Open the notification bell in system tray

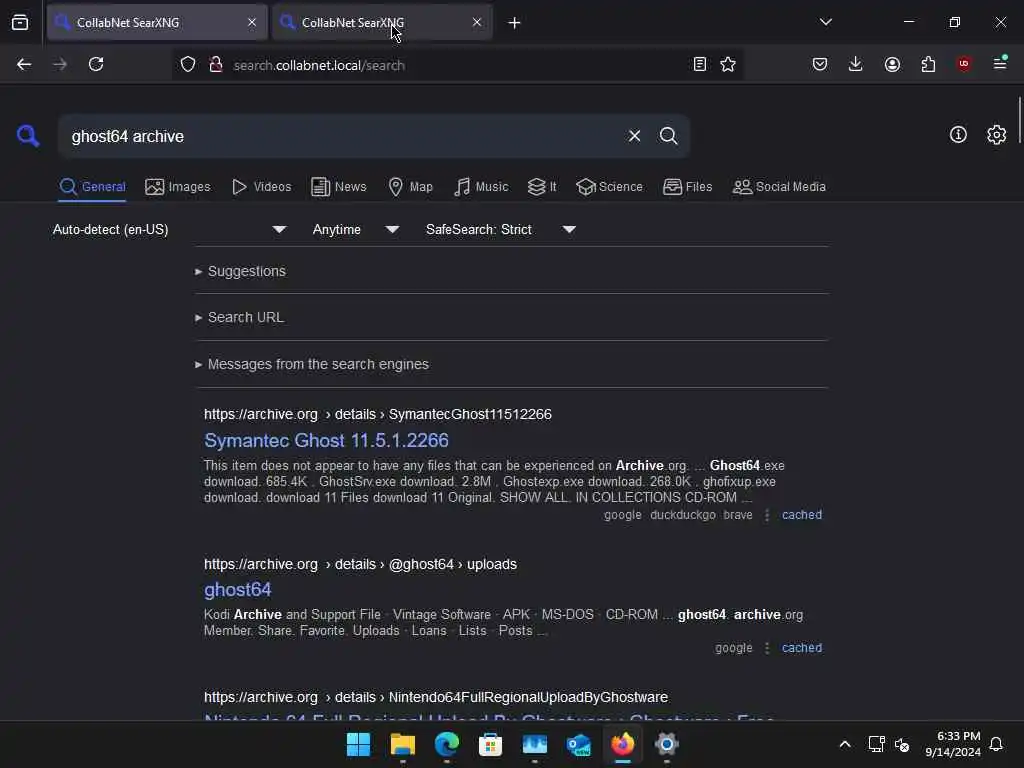pos(996,744)
